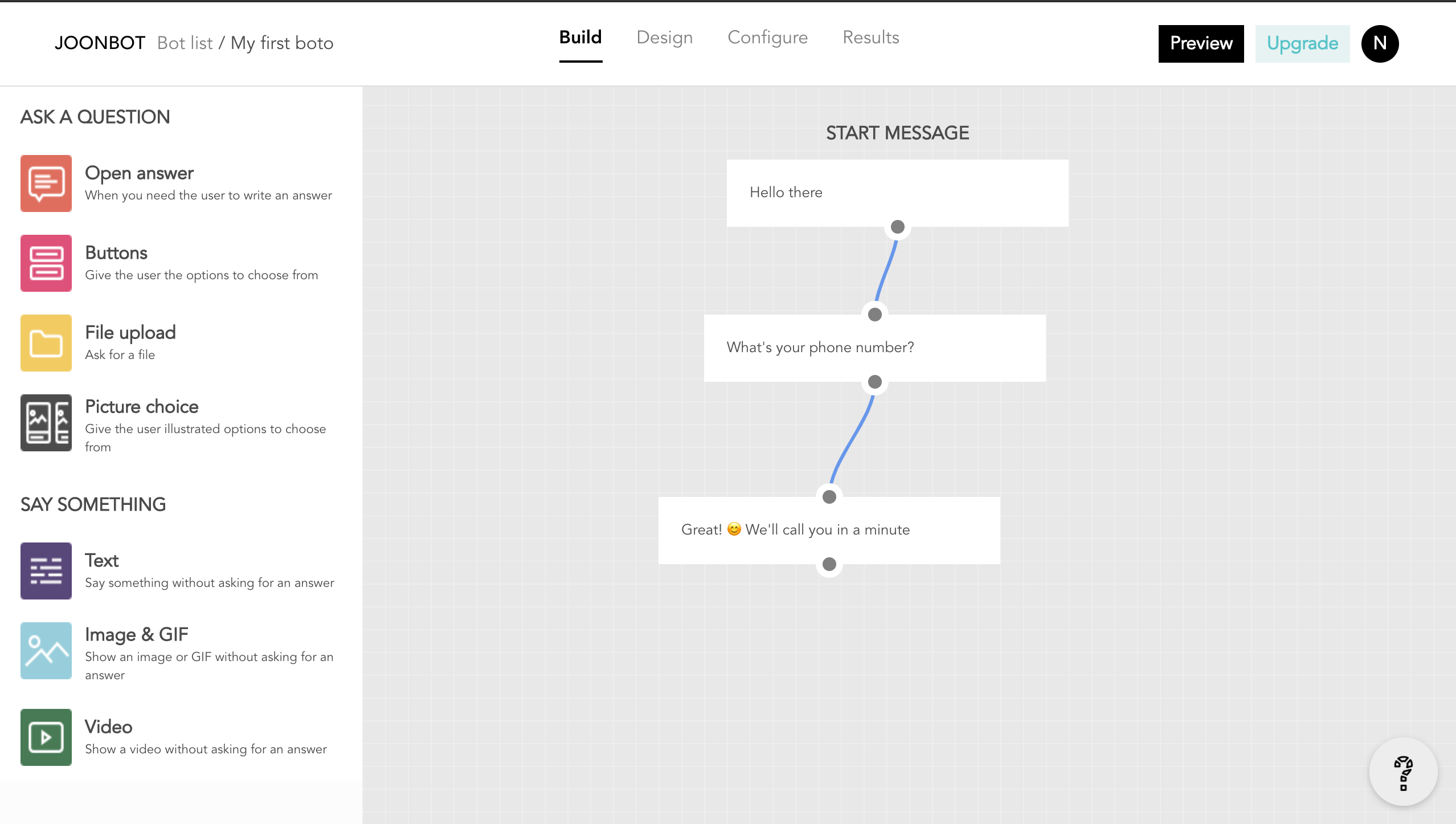Choose the green Video block icon

[46, 737]
